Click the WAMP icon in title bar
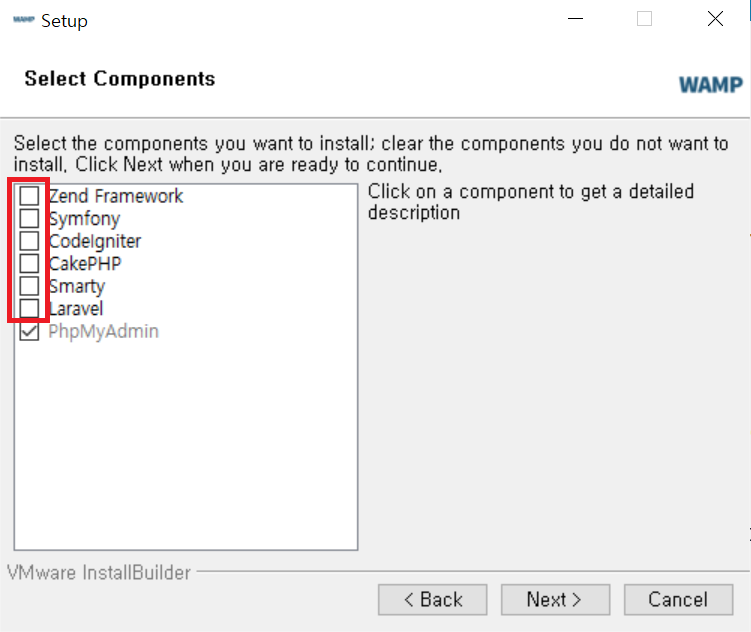This screenshot has height=632, width=751. click(23, 20)
